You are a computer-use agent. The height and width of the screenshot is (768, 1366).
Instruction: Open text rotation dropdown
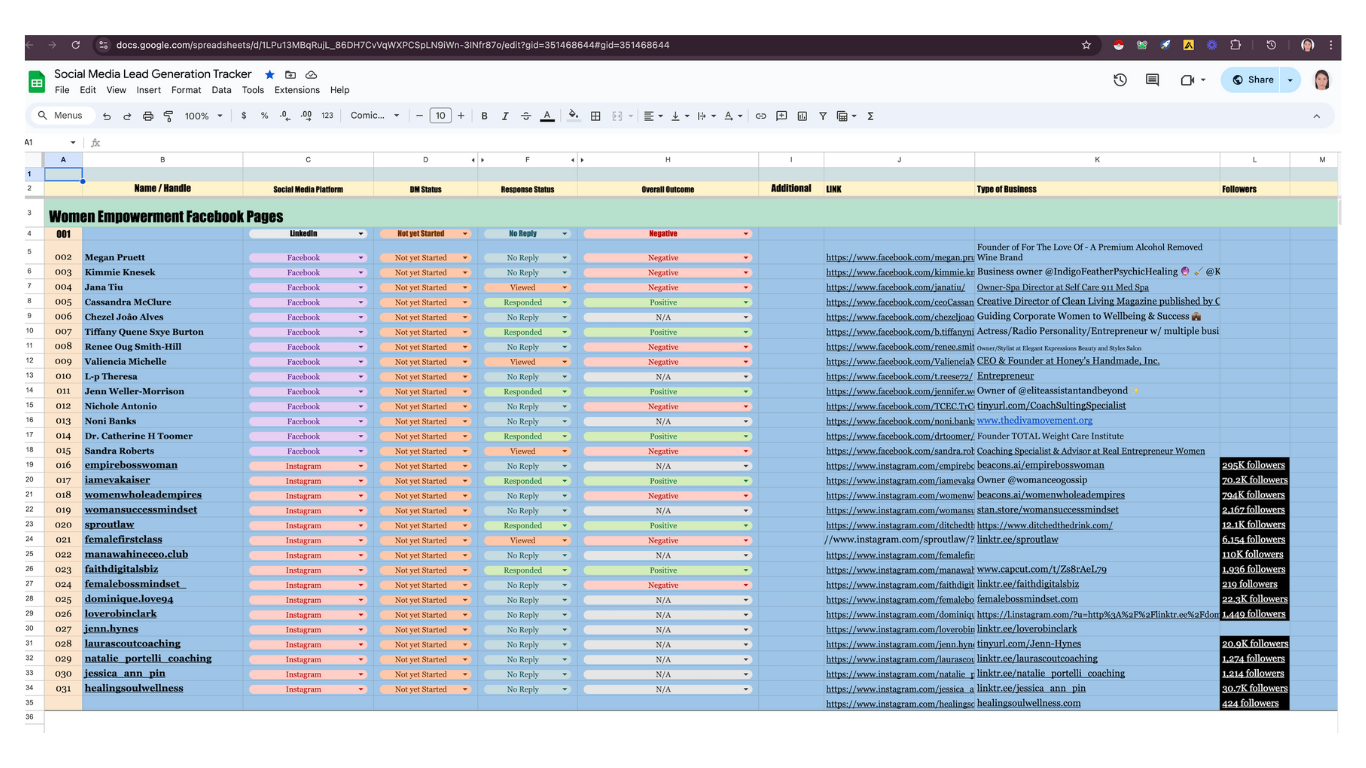[732, 116]
